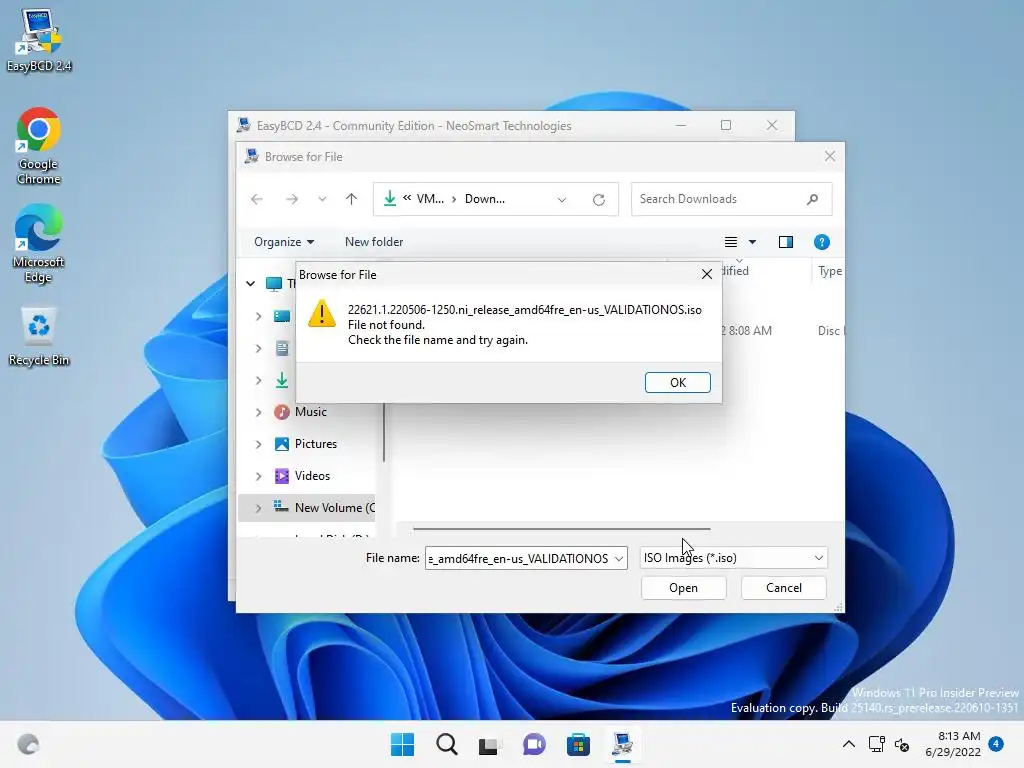The height and width of the screenshot is (768, 1024).
Task: Open Google Chrome desktop shortcut
Action: [x=39, y=146]
